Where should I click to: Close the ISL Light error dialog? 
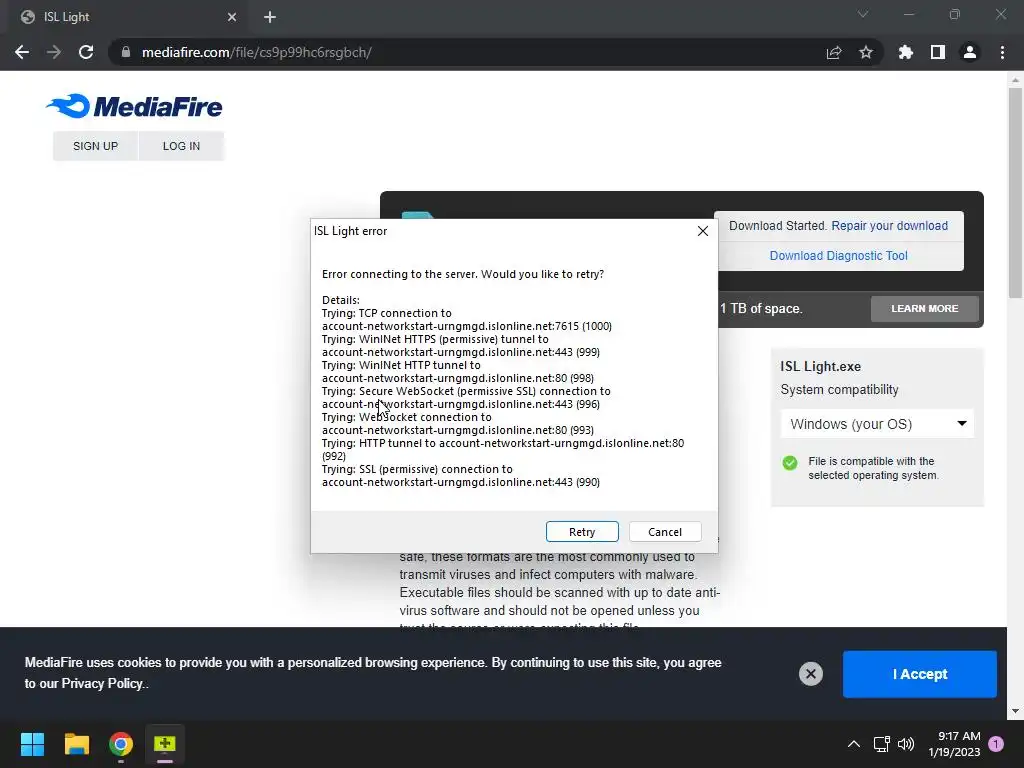point(703,231)
